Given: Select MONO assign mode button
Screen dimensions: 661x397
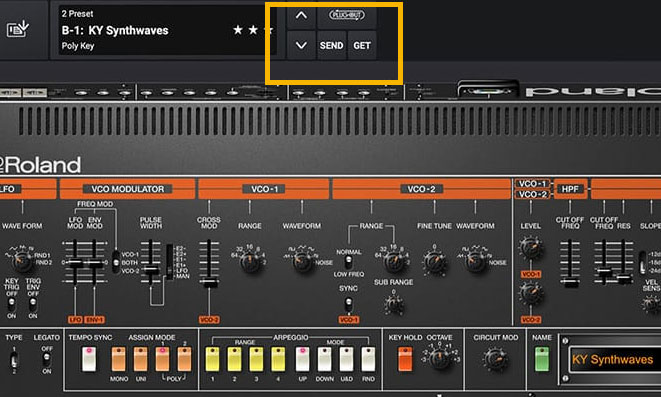Looking at the screenshot, I should [119, 359].
